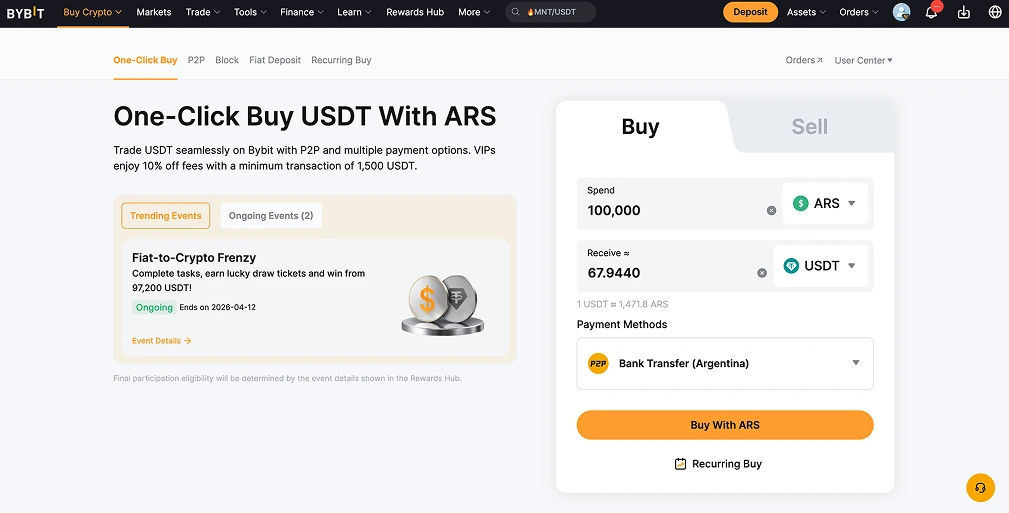Select the Trending Events tab
This screenshot has height=513, width=1009.
[x=166, y=216]
